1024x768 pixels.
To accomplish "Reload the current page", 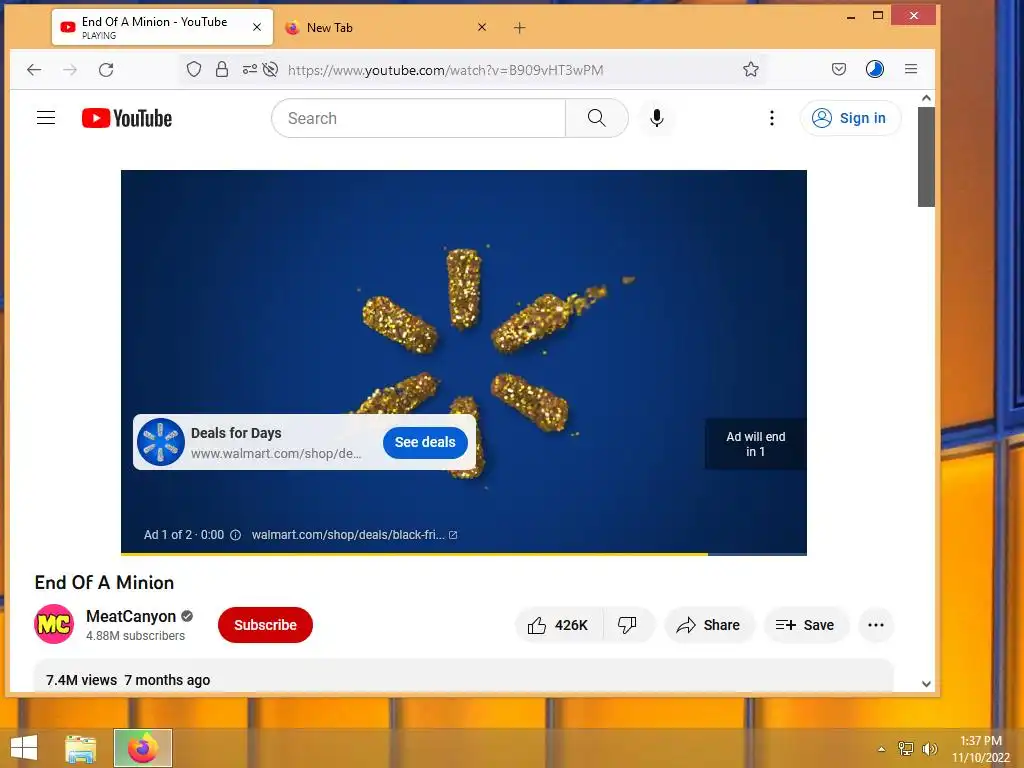I will click(x=106, y=70).
